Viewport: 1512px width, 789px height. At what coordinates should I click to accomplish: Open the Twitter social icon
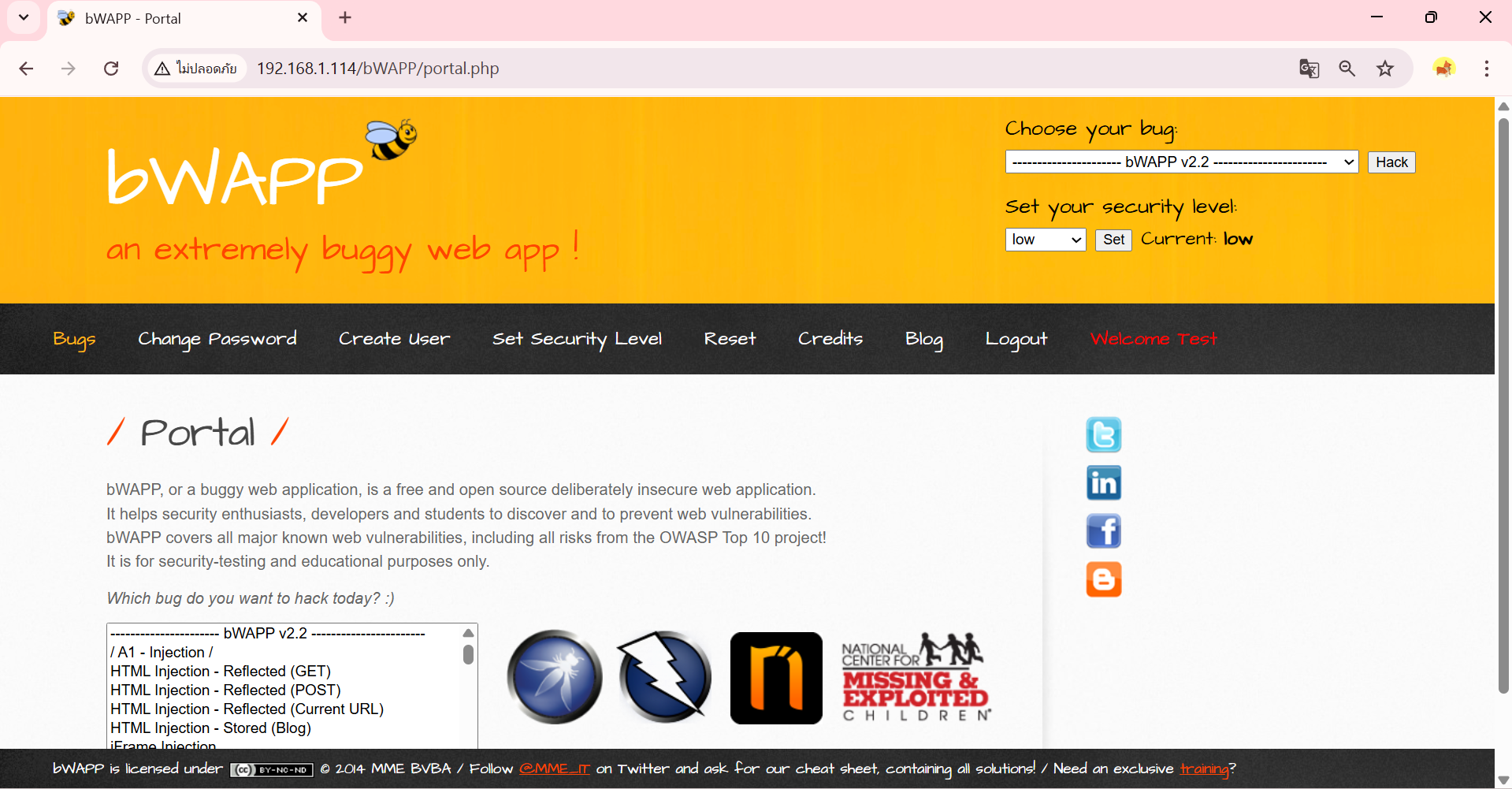(x=1103, y=434)
